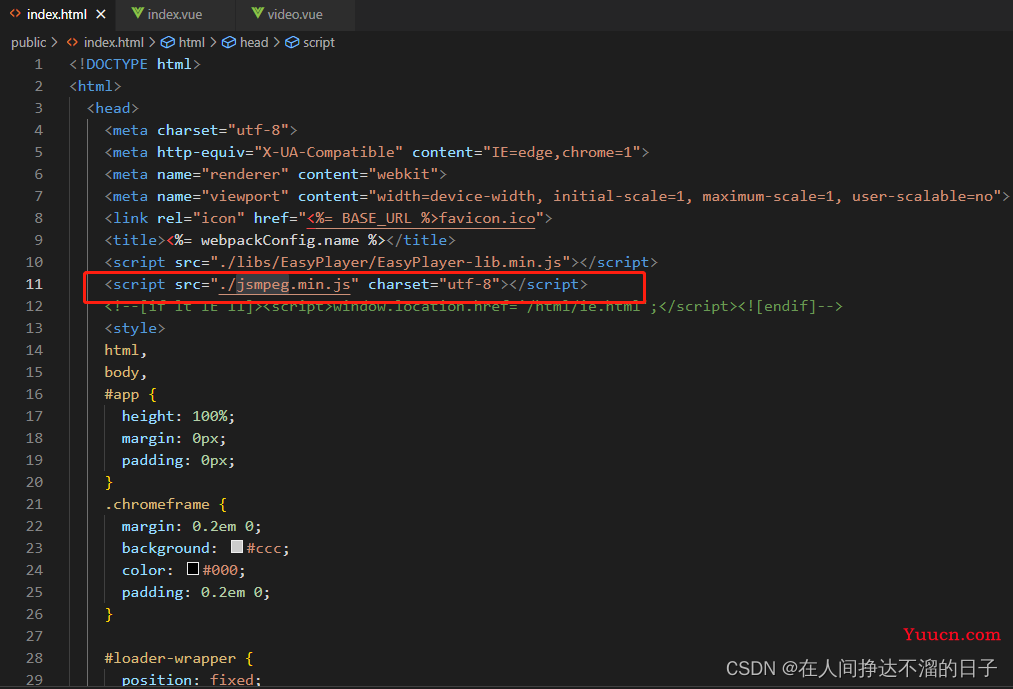
Task: Click the "body," selector on line 15
Action: click(x=126, y=372)
